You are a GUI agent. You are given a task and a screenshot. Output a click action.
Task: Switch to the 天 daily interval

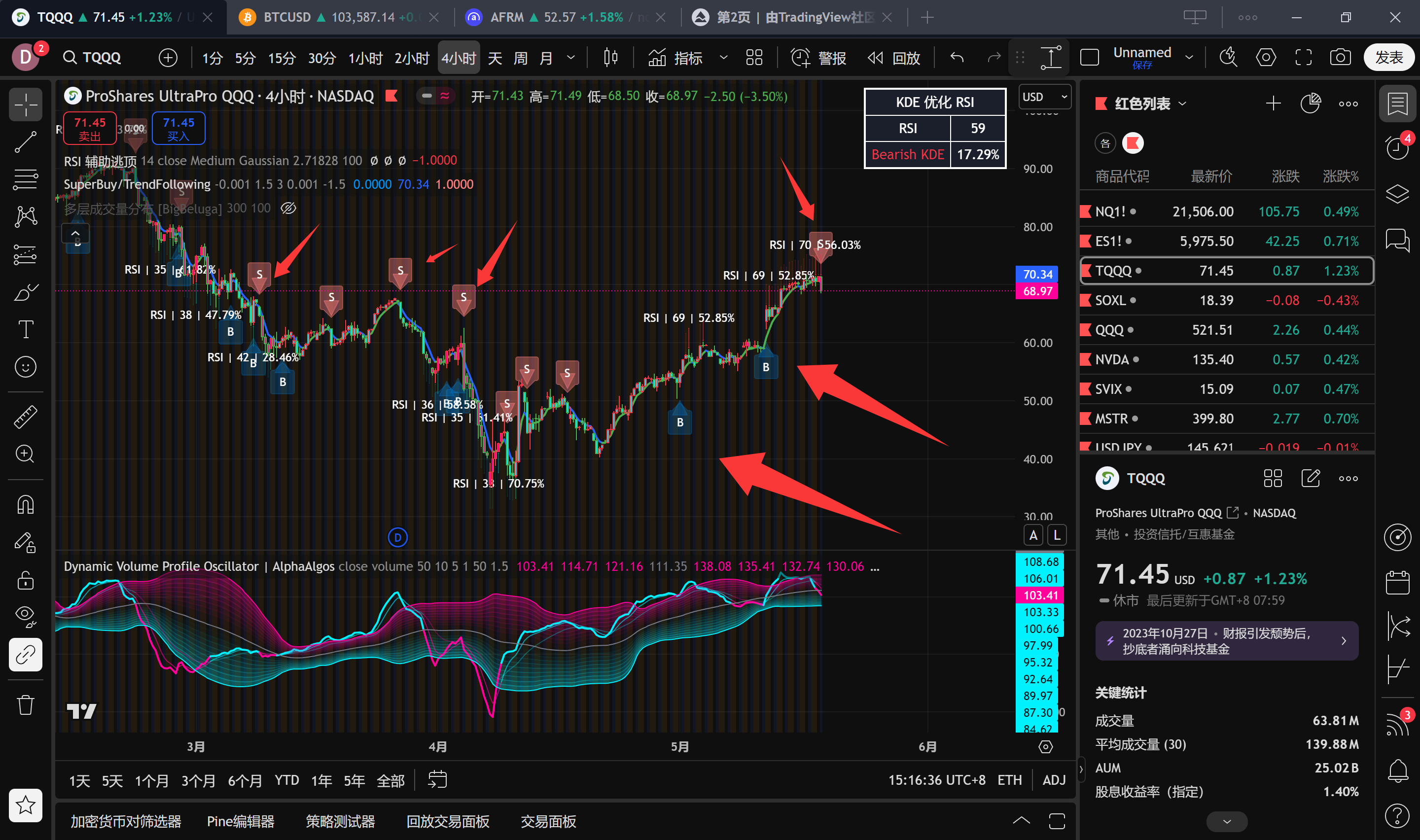click(x=495, y=58)
